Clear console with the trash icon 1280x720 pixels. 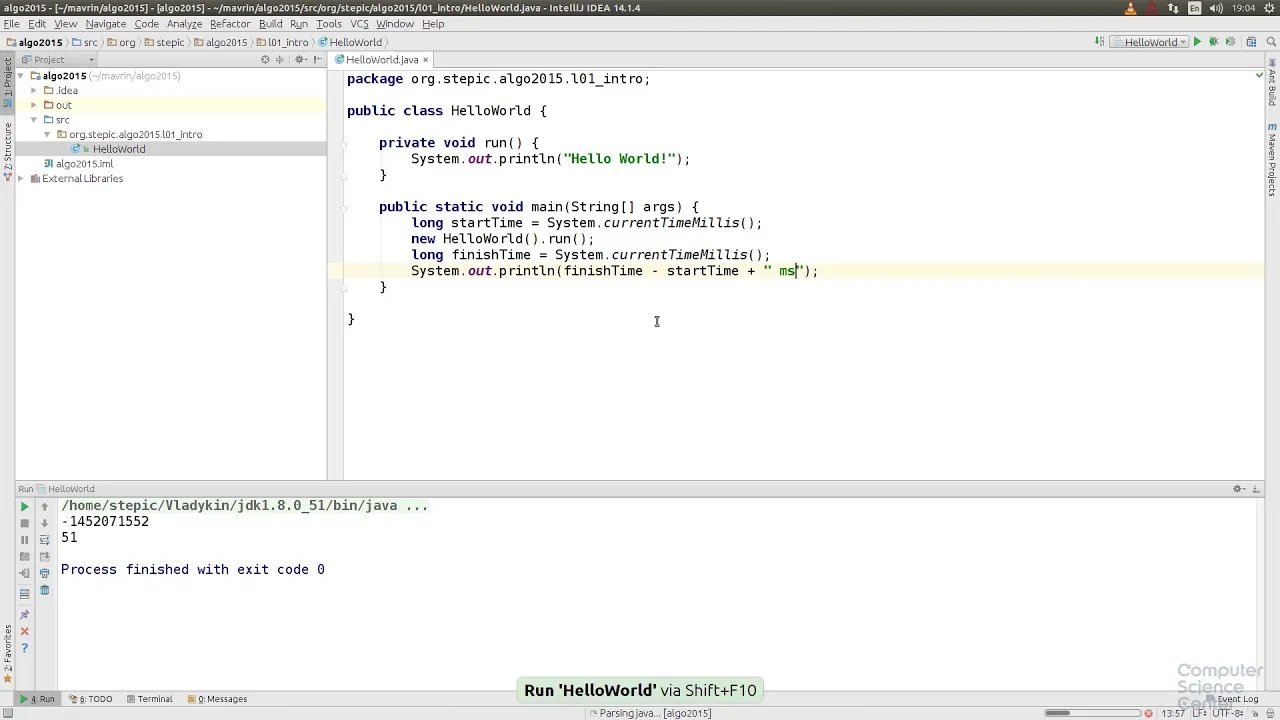(x=44, y=590)
